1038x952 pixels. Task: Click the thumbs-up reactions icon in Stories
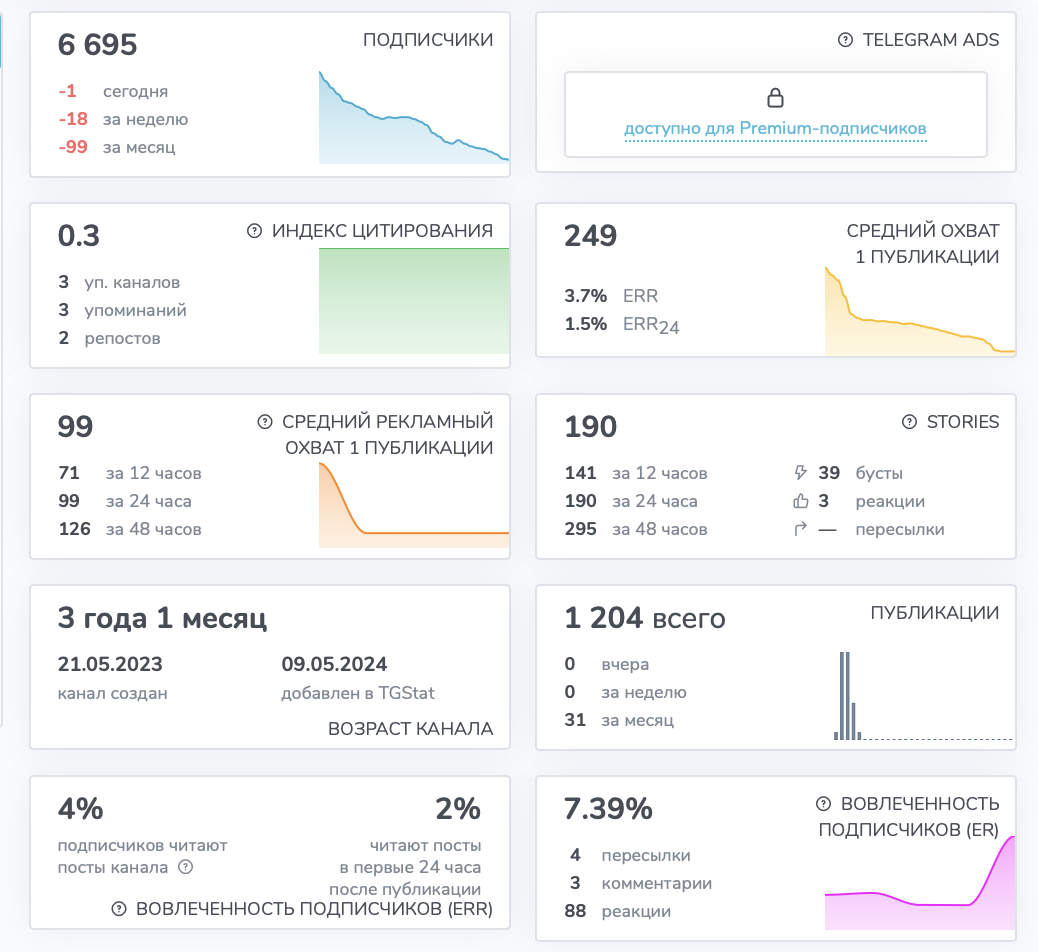801,501
